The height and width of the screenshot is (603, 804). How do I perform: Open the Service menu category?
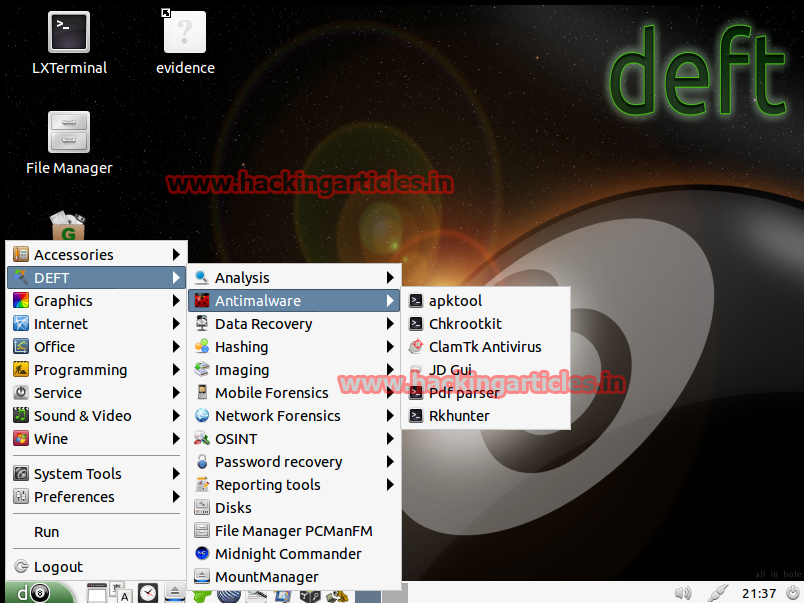[x=96, y=393]
